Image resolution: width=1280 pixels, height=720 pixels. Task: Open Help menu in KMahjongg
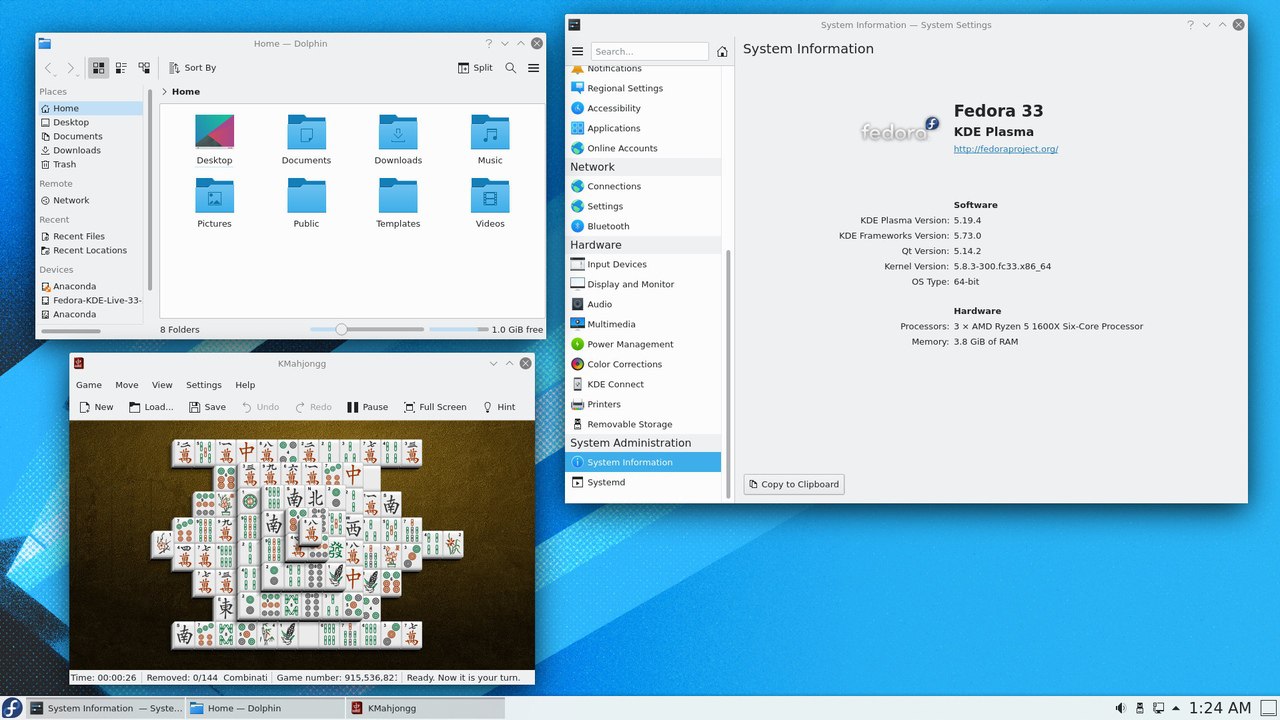pyautogui.click(x=245, y=385)
